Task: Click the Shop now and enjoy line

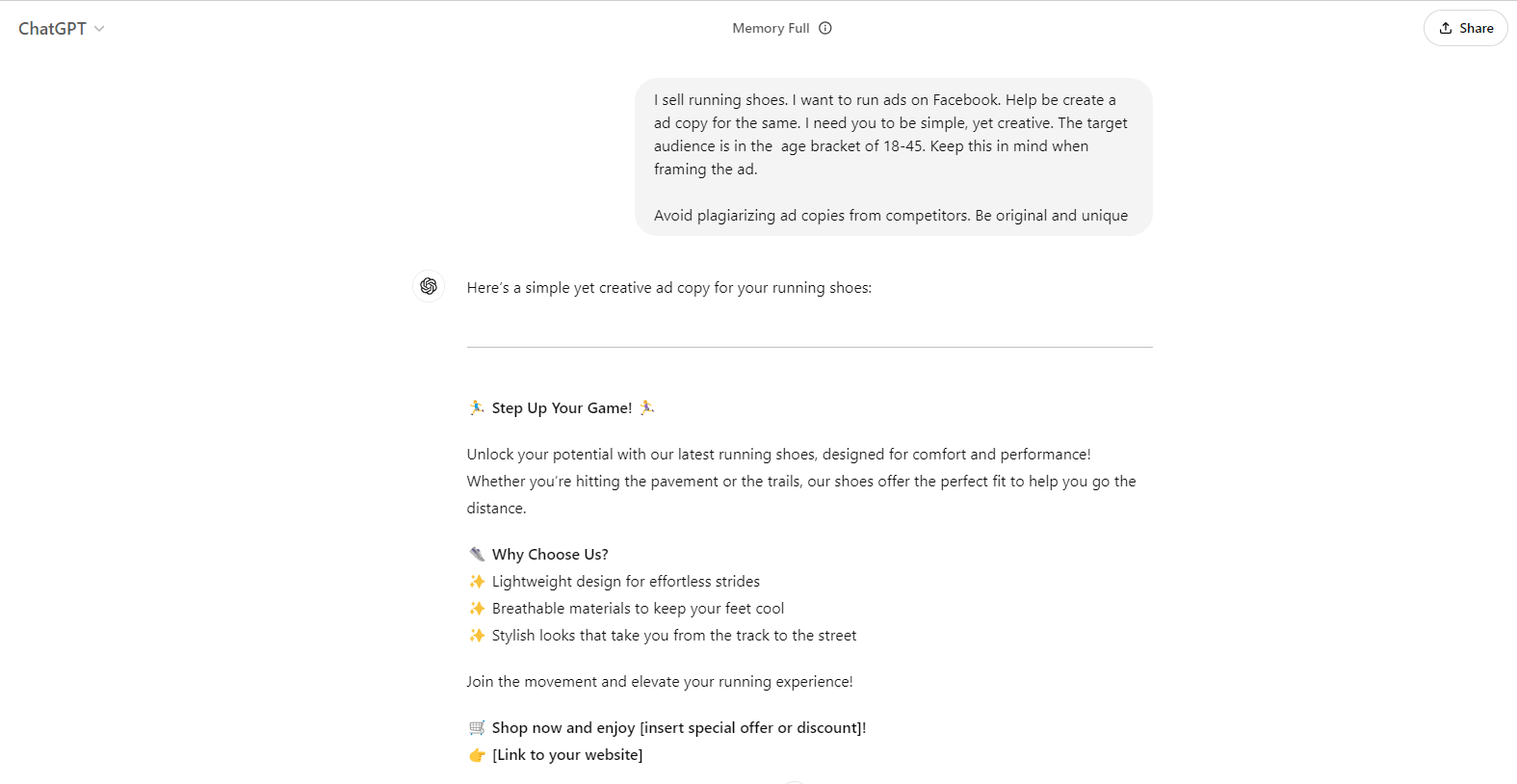Action: pyautogui.click(x=678, y=727)
